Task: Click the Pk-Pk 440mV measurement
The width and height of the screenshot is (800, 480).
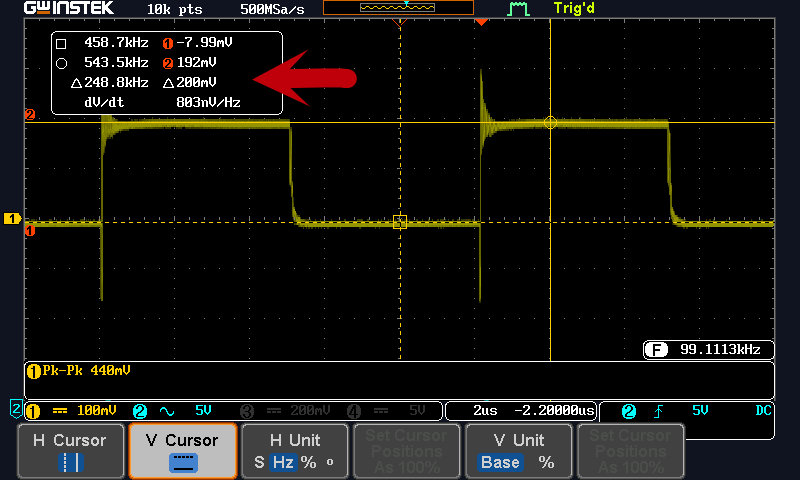Action: pyautogui.click(x=86, y=370)
